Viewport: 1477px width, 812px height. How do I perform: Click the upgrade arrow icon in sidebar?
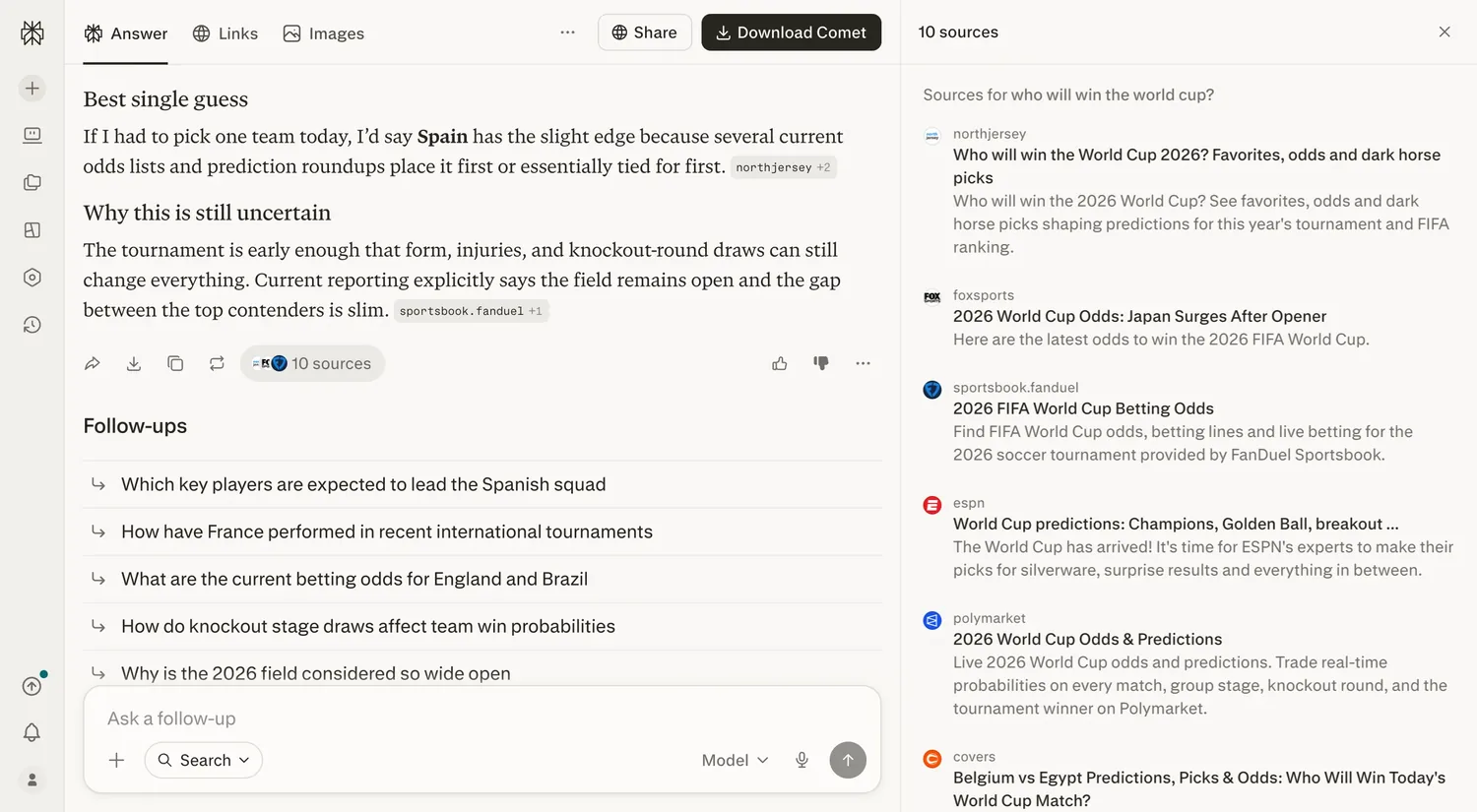tap(32, 686)
